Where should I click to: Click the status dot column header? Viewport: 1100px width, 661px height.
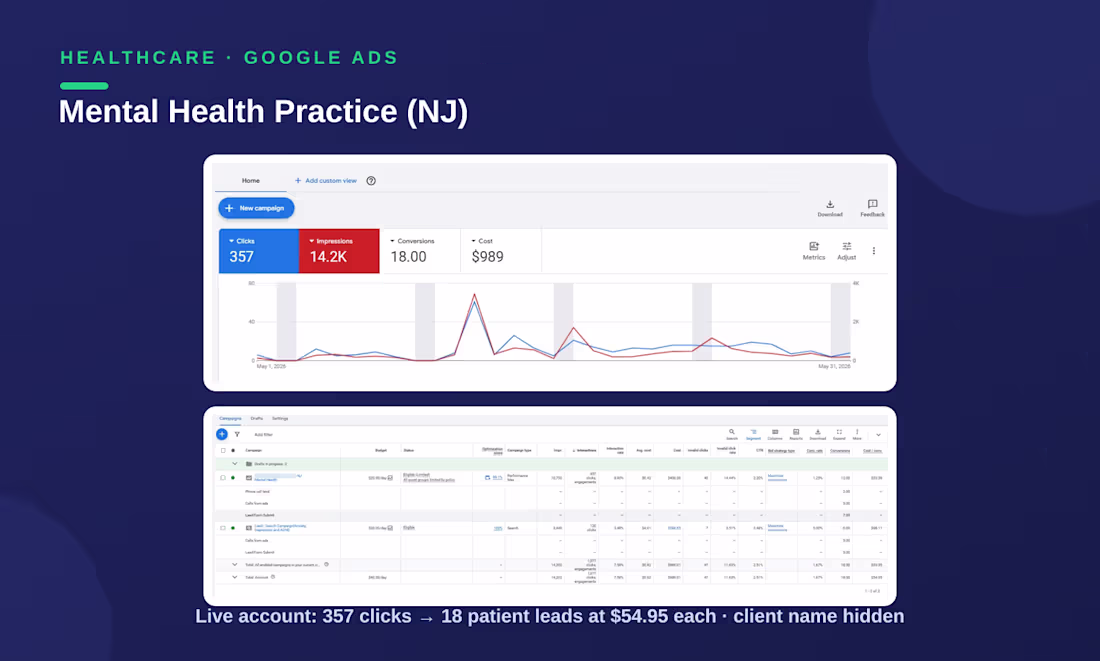pos(233,450)
